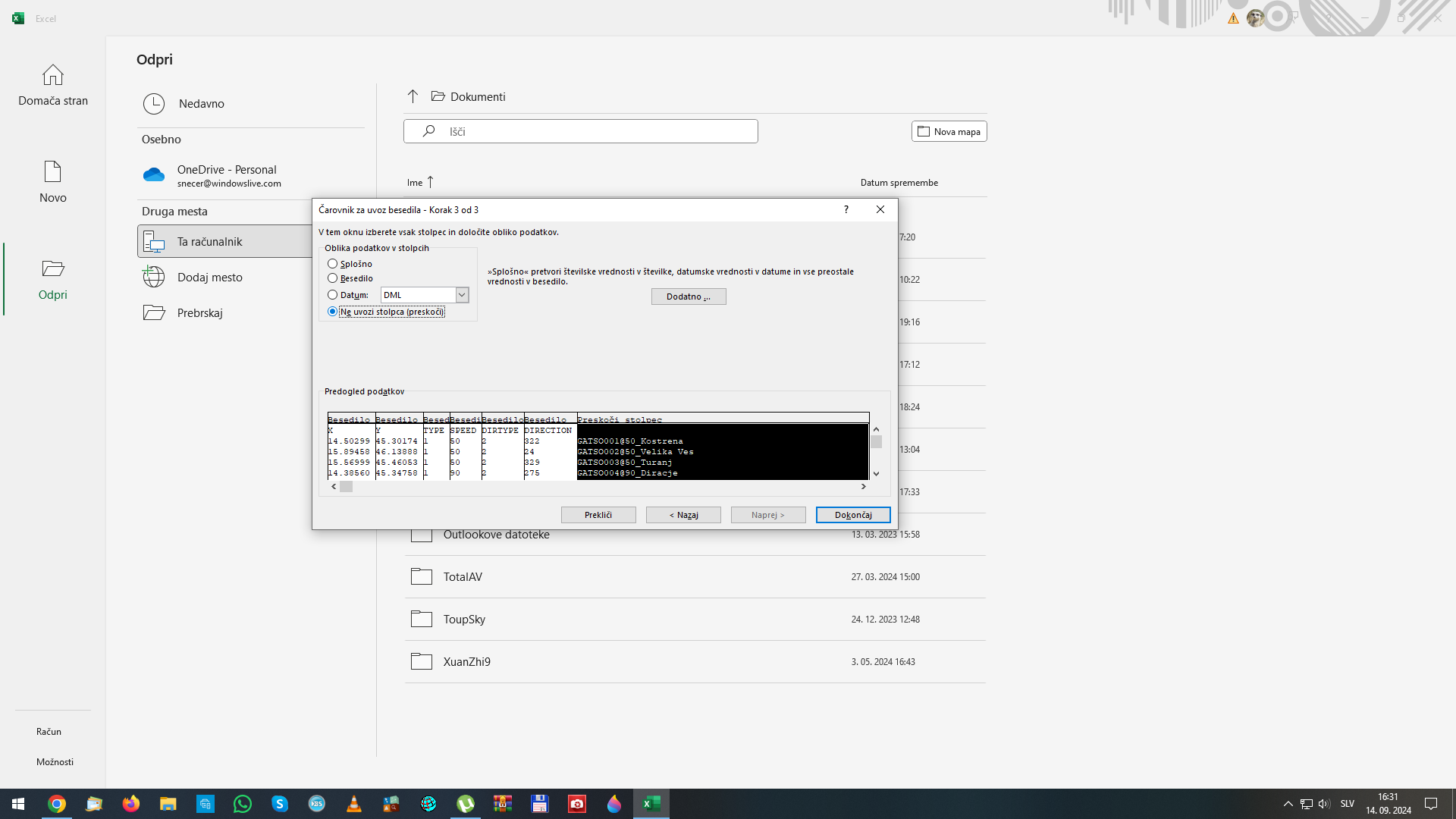
Task: Show hidden system tray icons
Action: tap(1288, 804)
